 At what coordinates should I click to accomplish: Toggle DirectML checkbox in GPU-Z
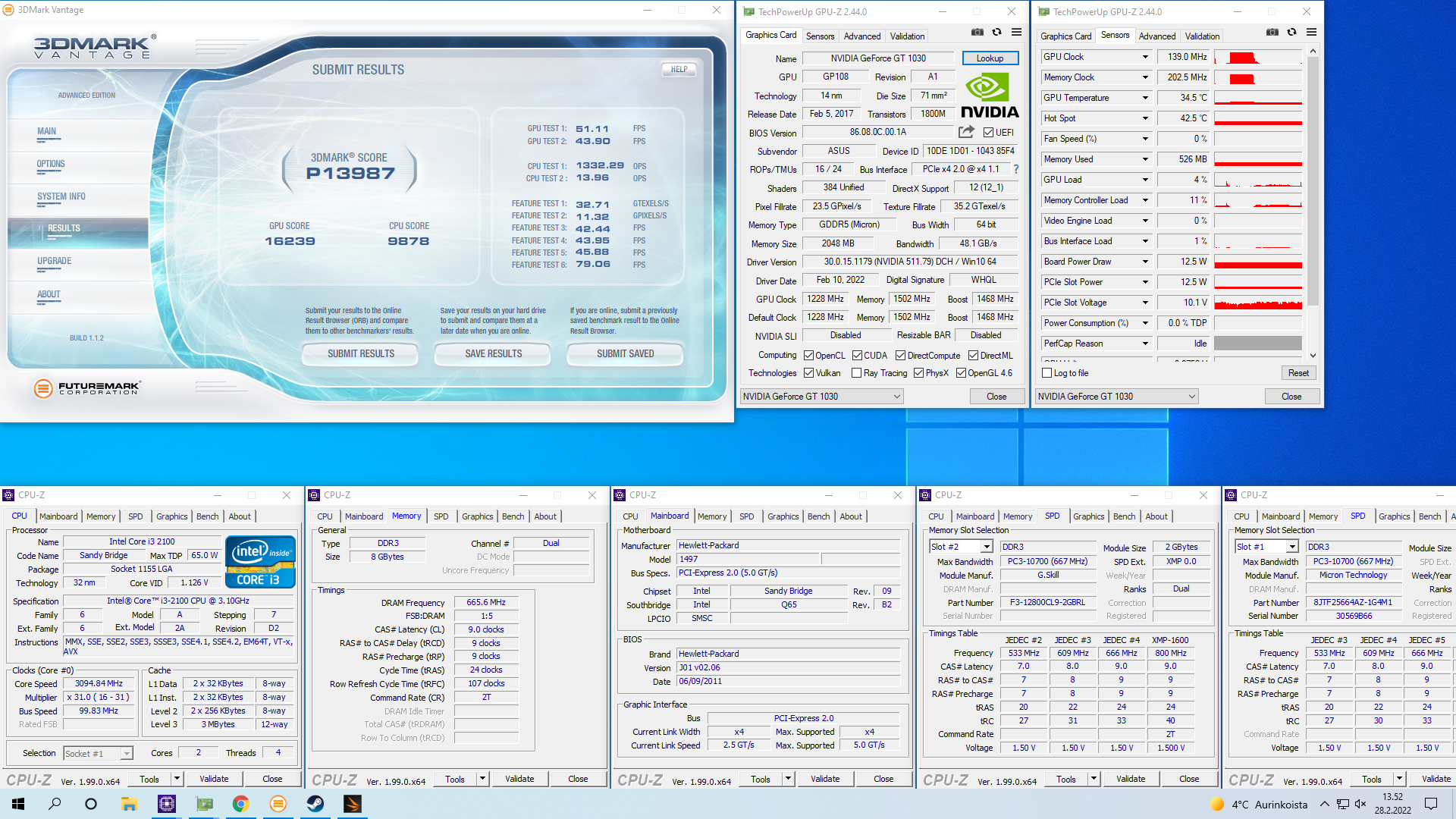click(x=972, y=356)
